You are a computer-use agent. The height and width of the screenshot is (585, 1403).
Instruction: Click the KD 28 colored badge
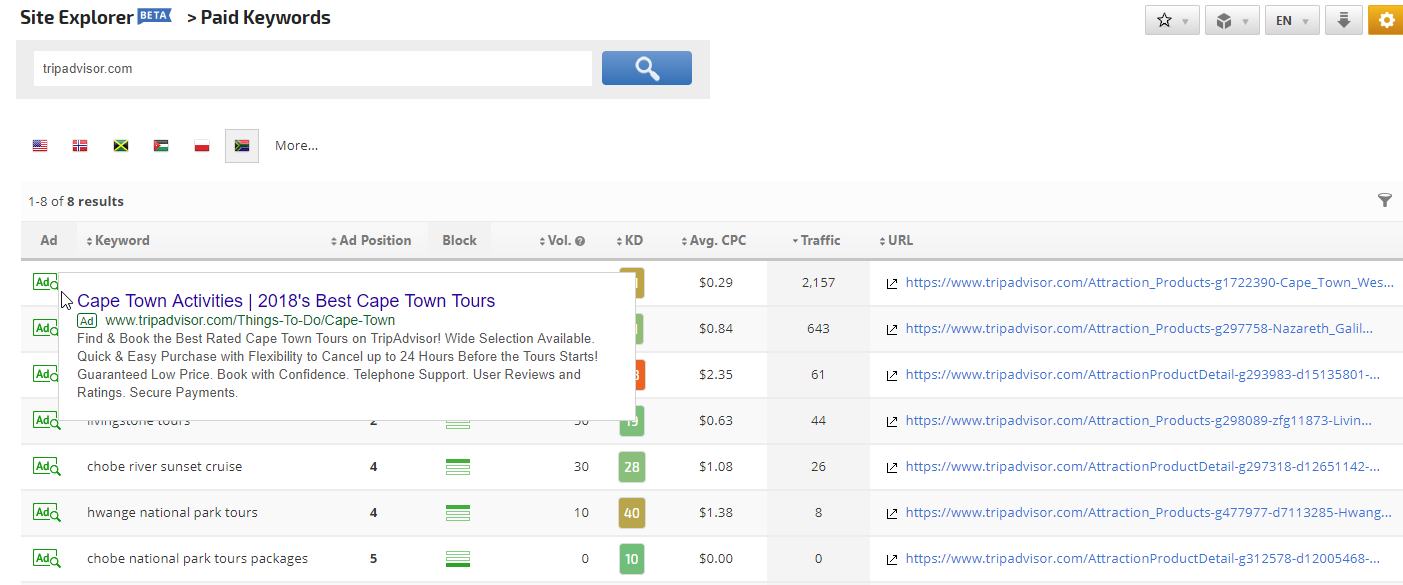[632, 467]
